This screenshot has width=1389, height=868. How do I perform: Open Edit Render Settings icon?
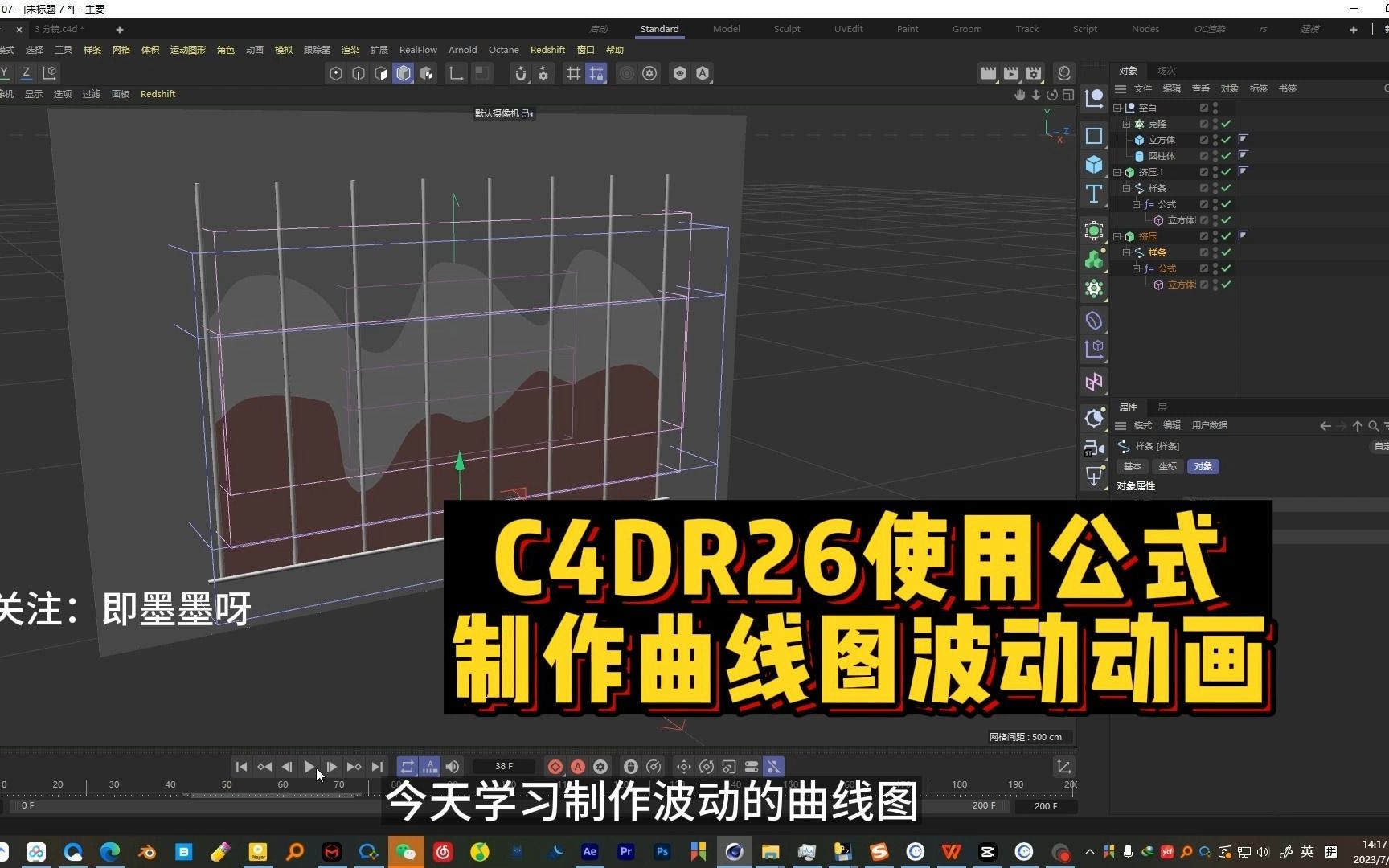[1034, 73]
